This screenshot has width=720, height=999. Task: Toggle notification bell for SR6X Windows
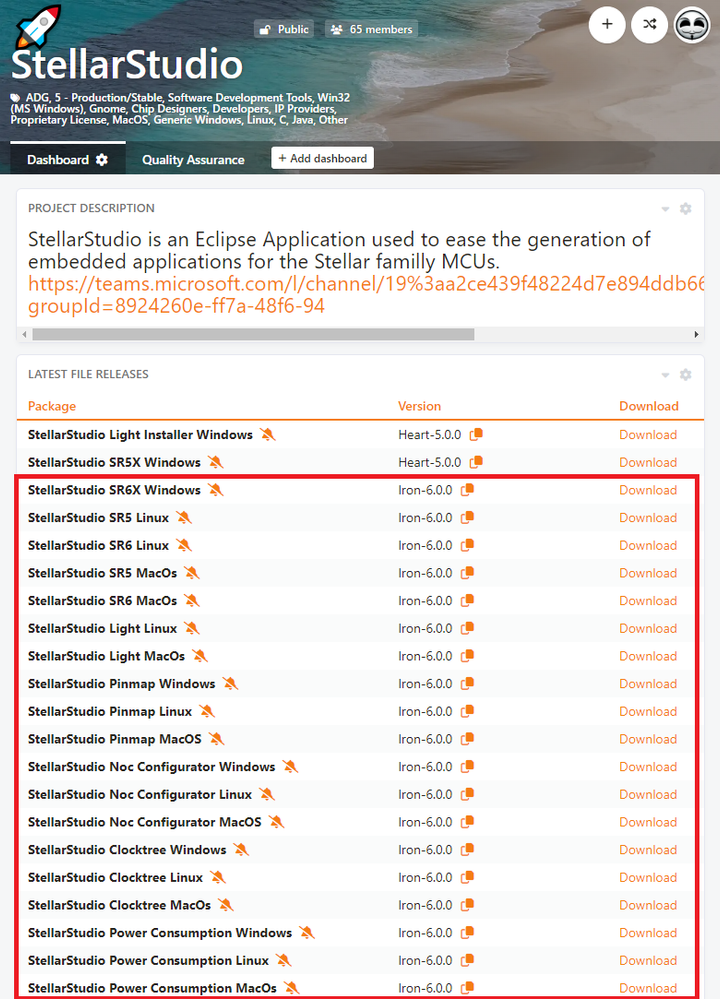coord(215,490)
